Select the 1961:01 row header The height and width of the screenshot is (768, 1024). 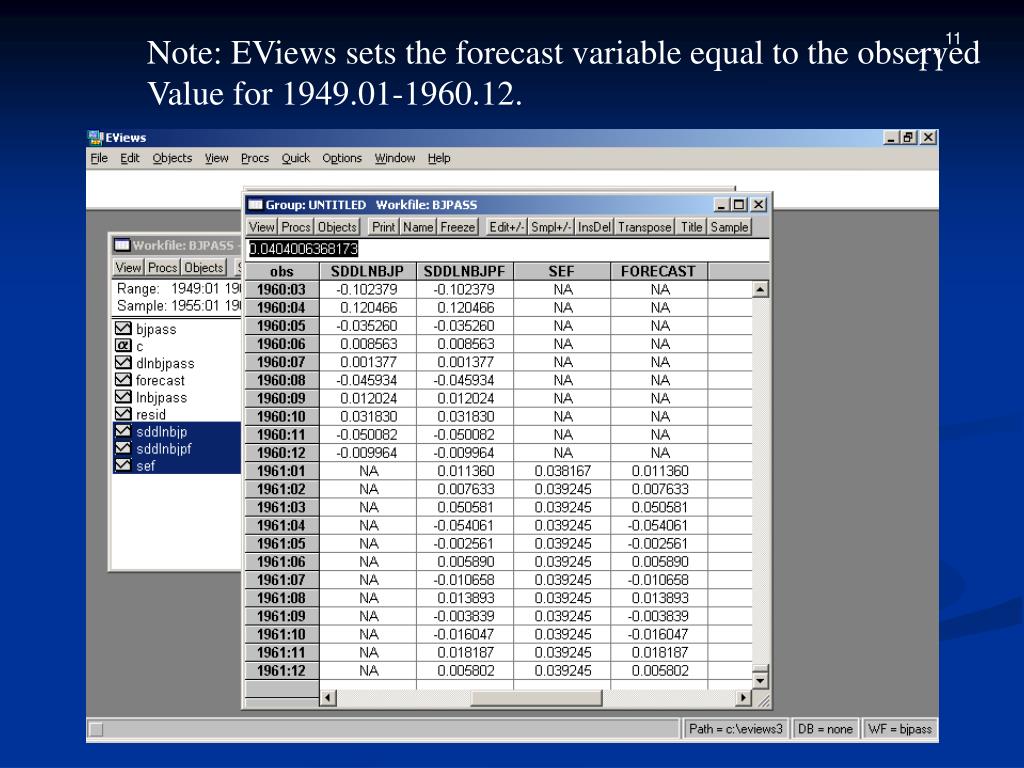[x=281, y=471]
